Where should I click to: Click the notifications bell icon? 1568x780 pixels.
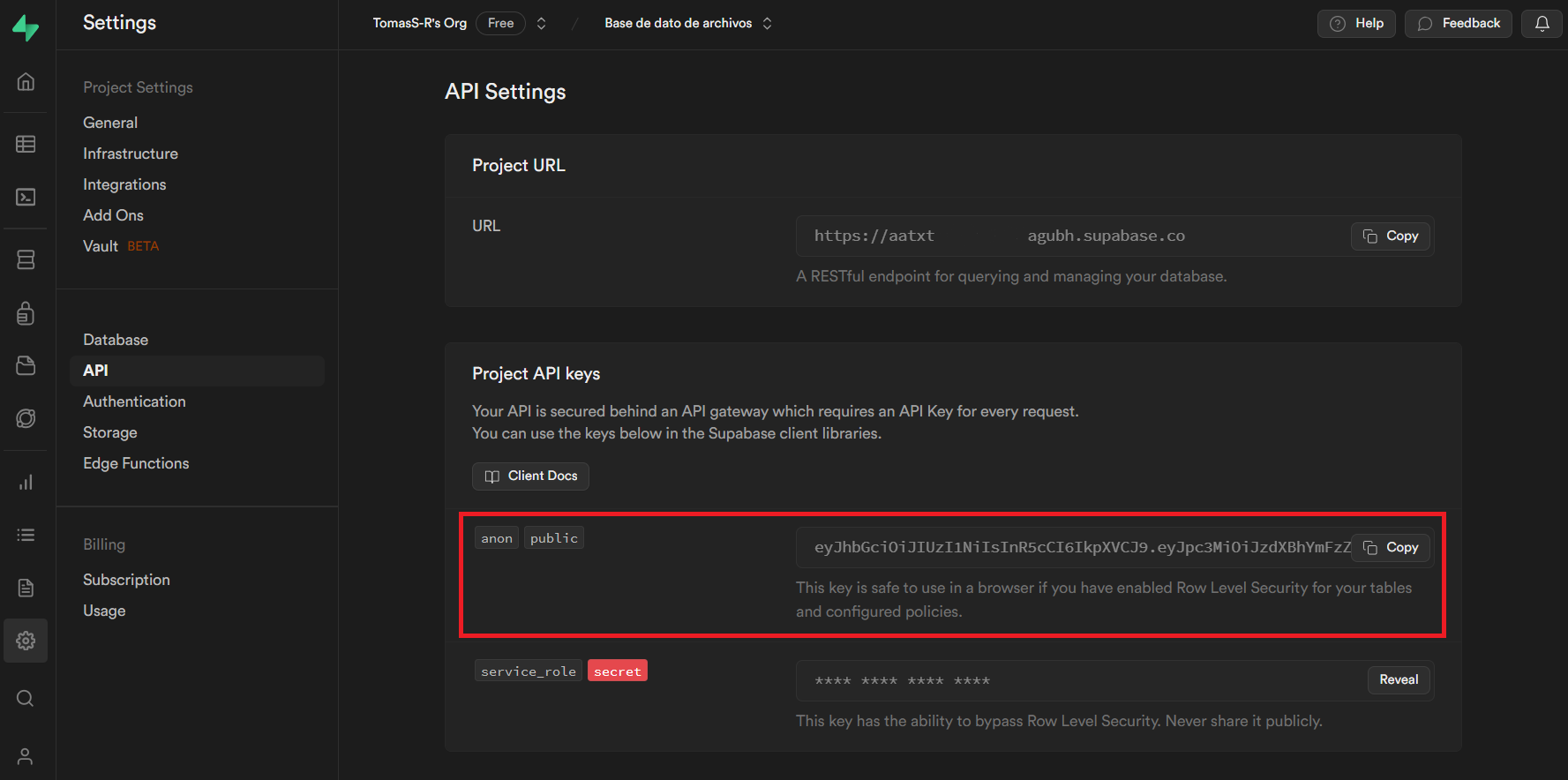click(1542, 24)
